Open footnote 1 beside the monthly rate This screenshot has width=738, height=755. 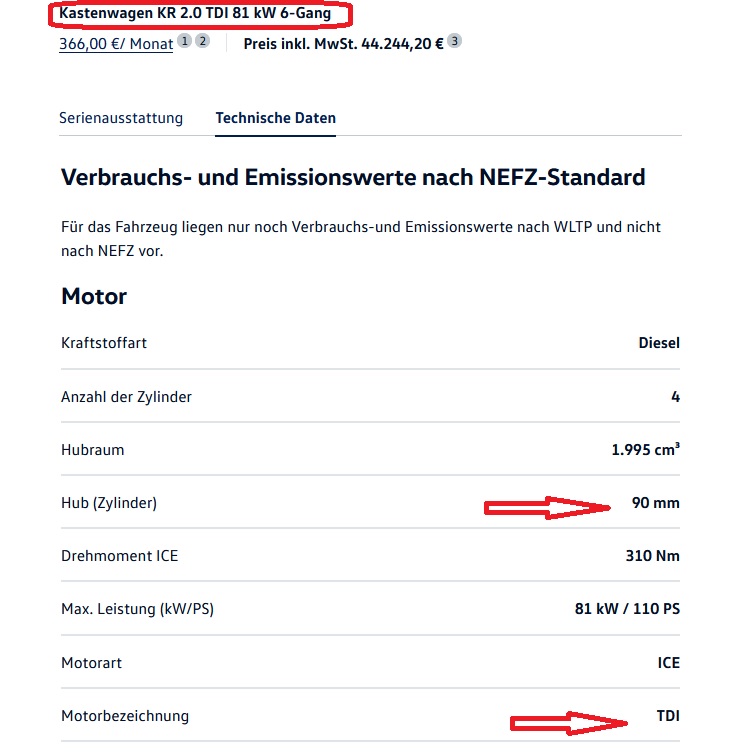point(184,41)
